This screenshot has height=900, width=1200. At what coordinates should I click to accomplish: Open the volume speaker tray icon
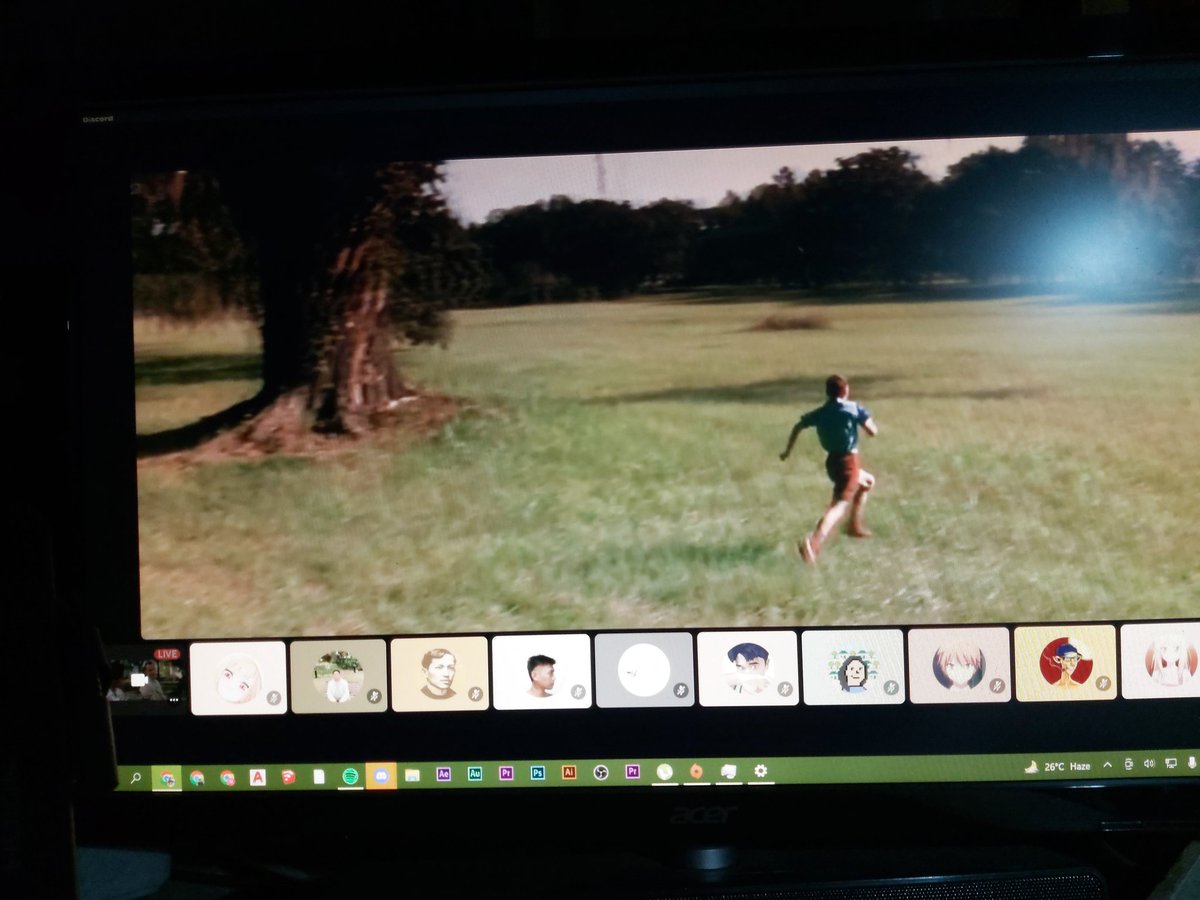click(1148, 765)
